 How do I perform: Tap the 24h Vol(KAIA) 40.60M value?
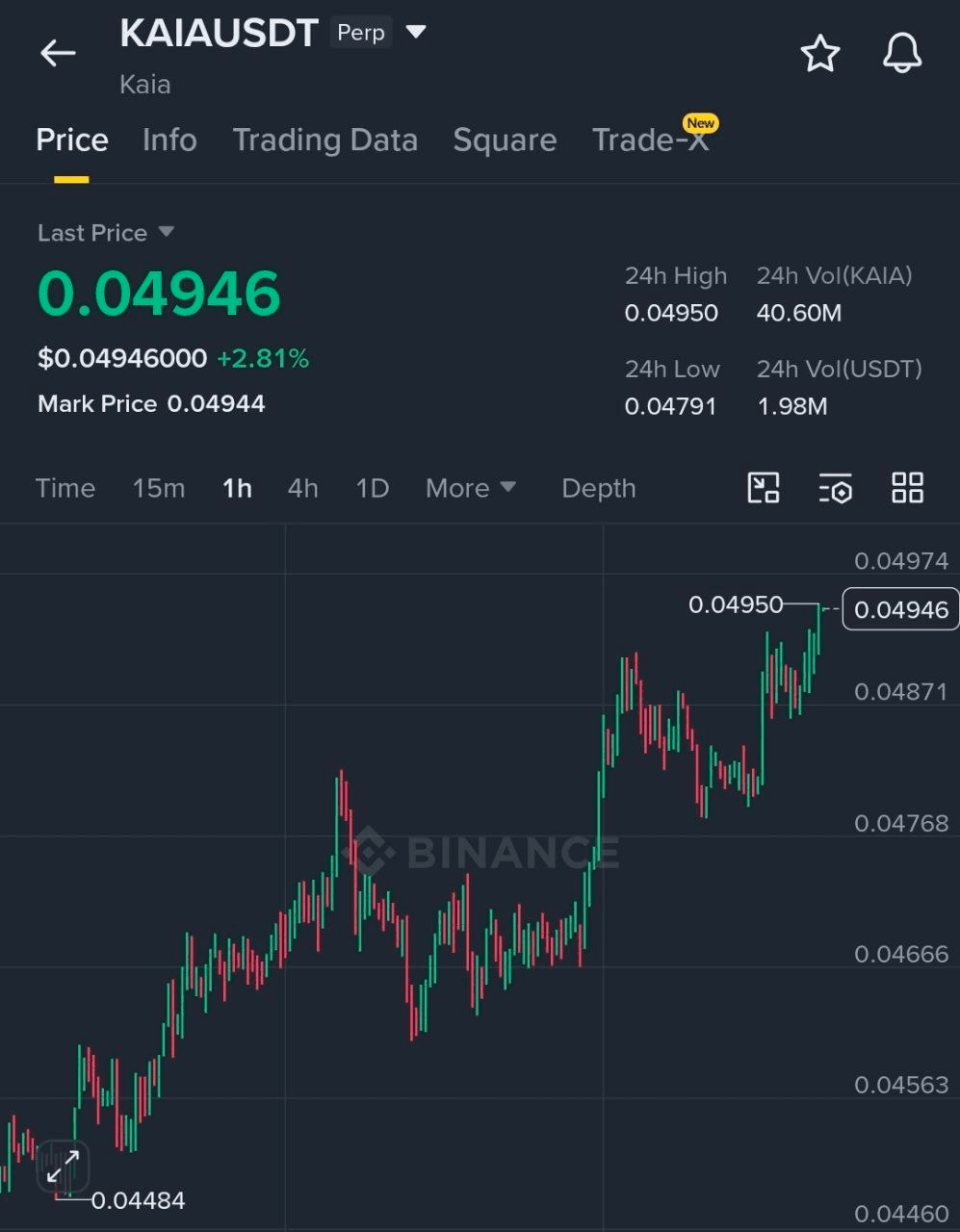799,313
